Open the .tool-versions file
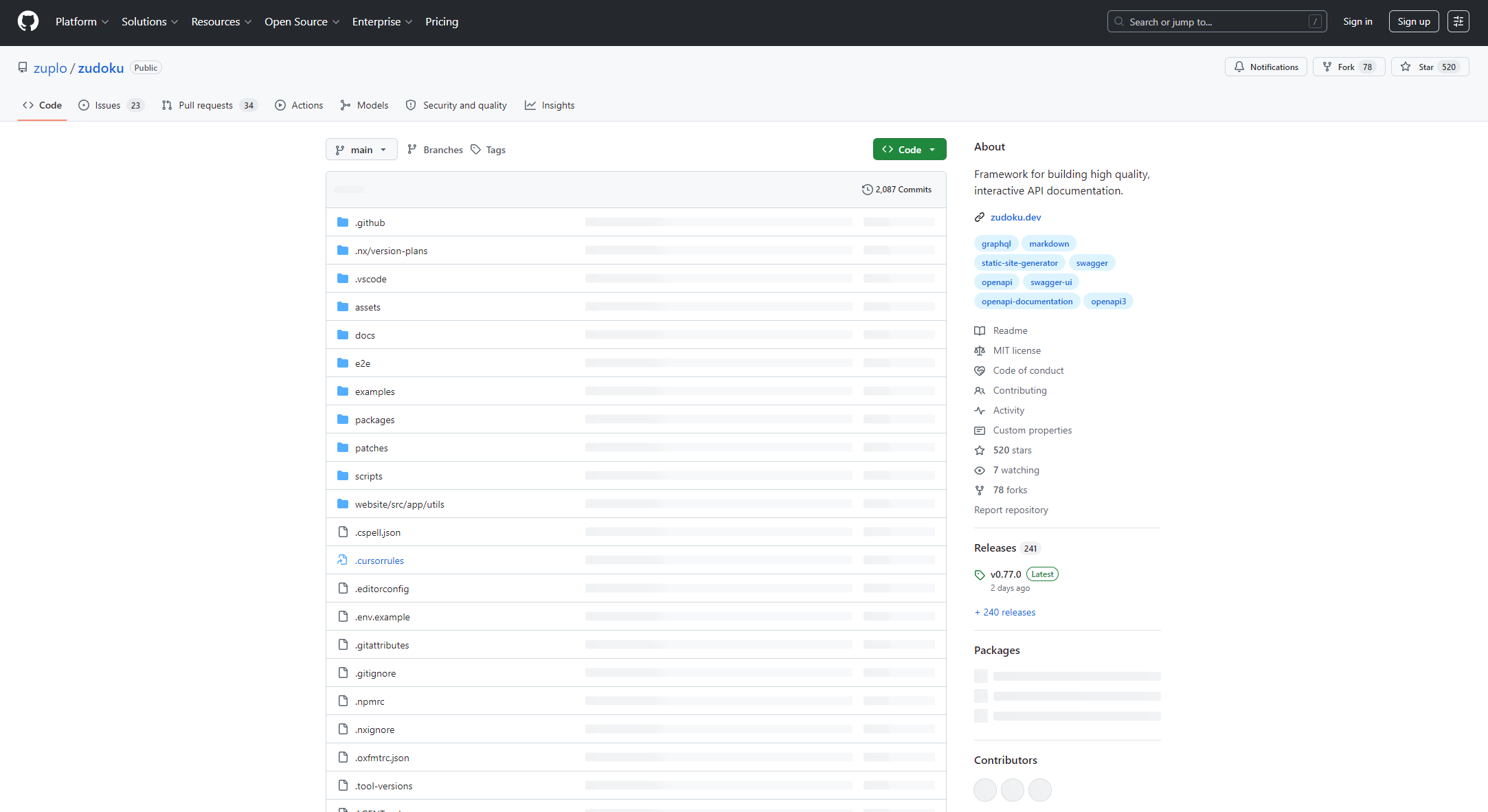1488x812 pixels. (384, 786)
